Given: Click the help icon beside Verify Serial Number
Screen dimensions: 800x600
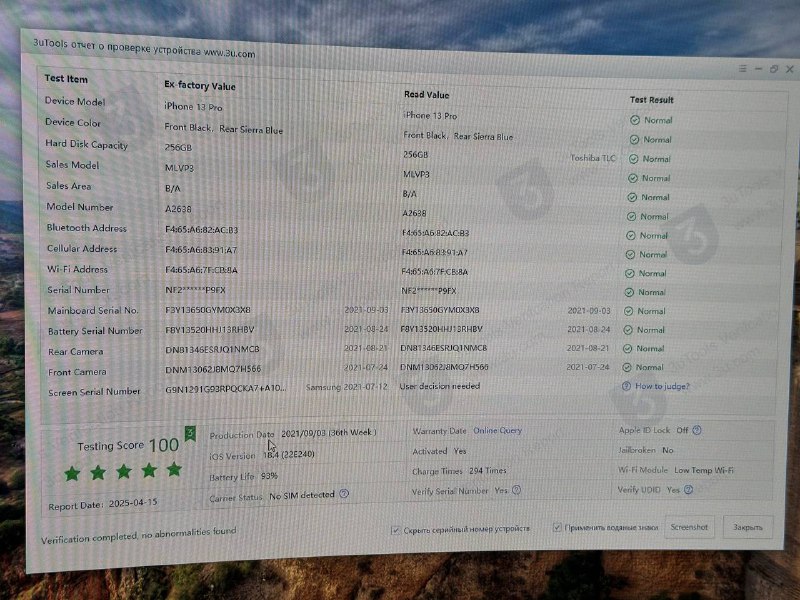Looking at the screenshot, I should (516, 490).
